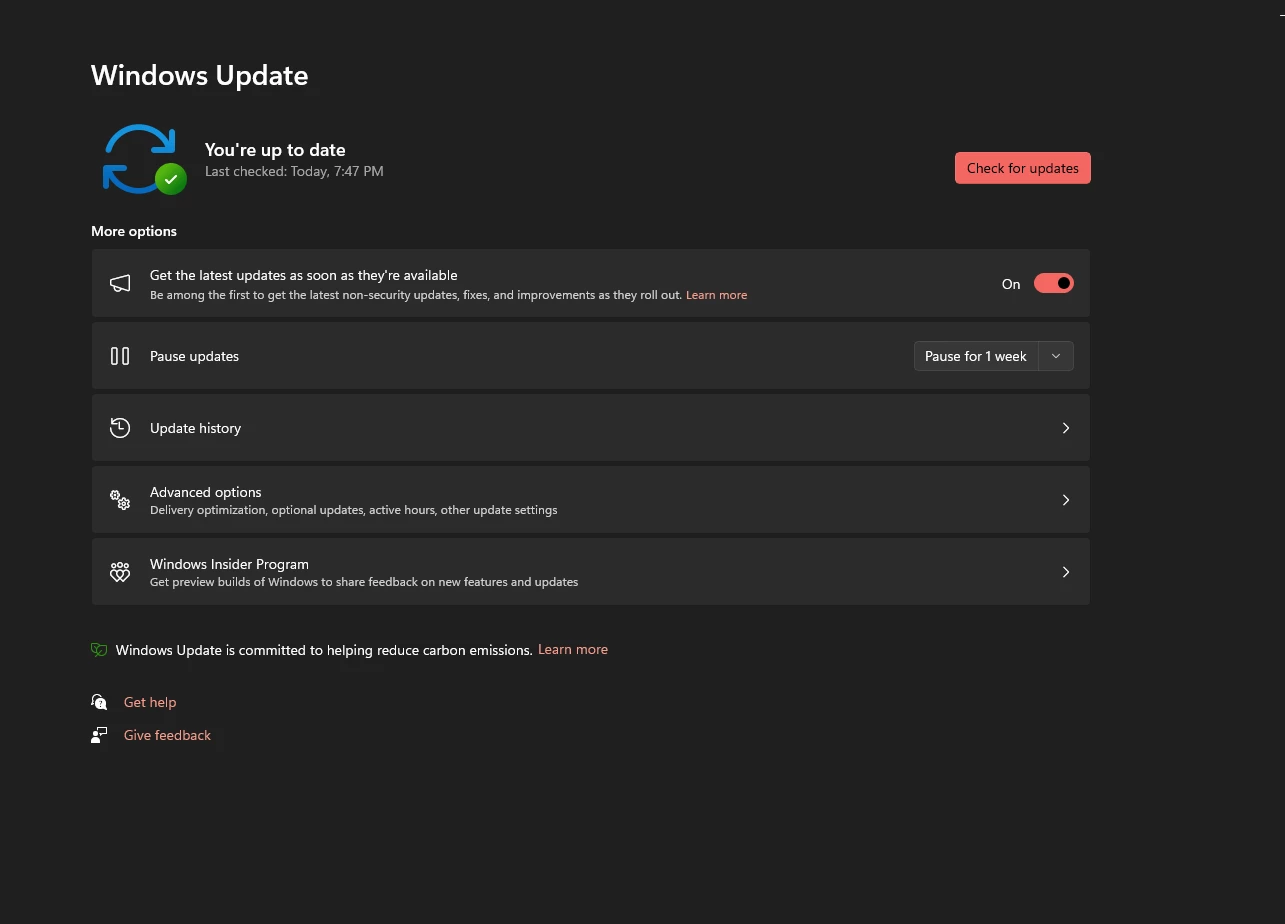Click 'Windows Update is committed' carbon statement

click(324, 650)
